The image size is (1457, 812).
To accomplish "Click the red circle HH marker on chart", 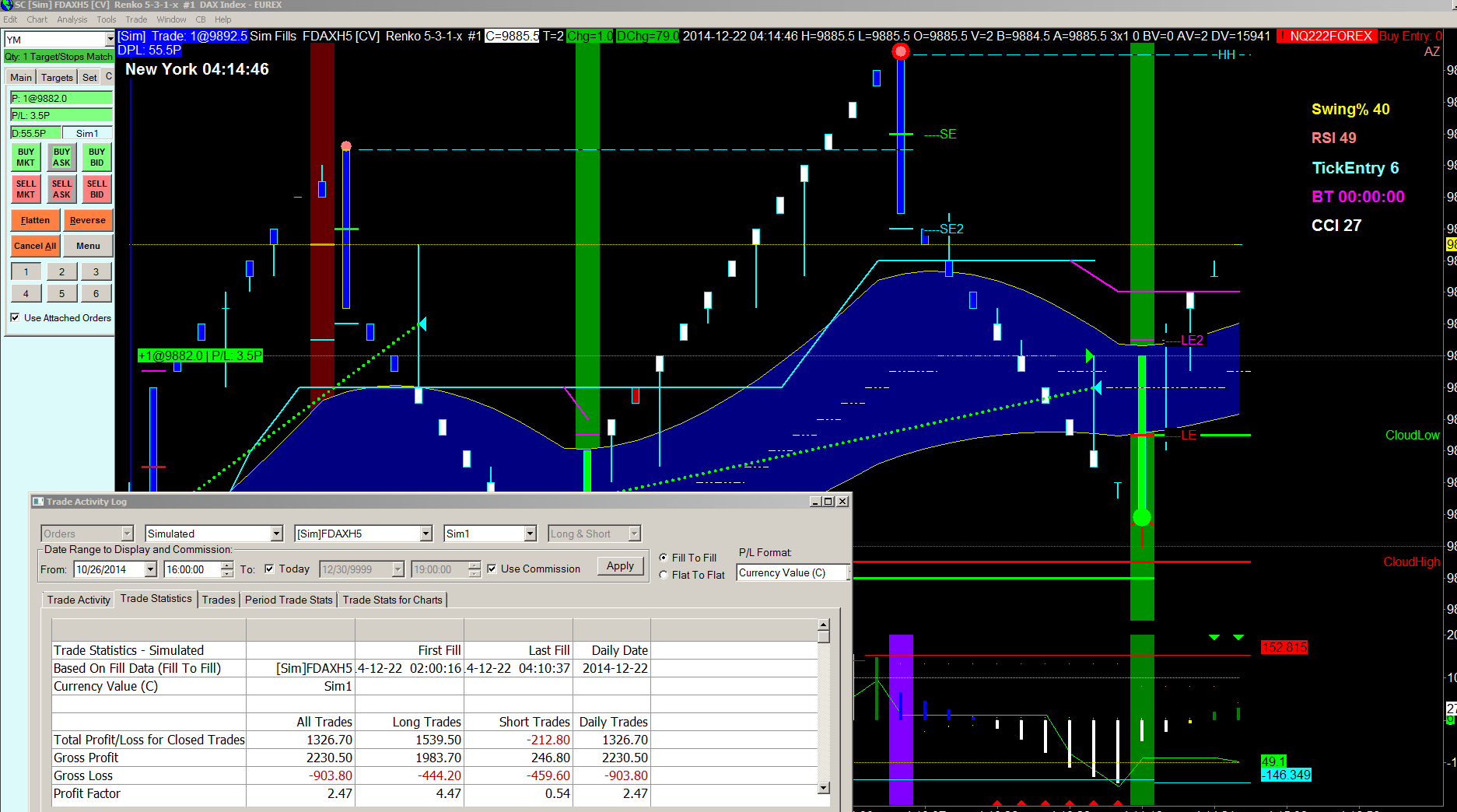I will (x=901, y=52).
